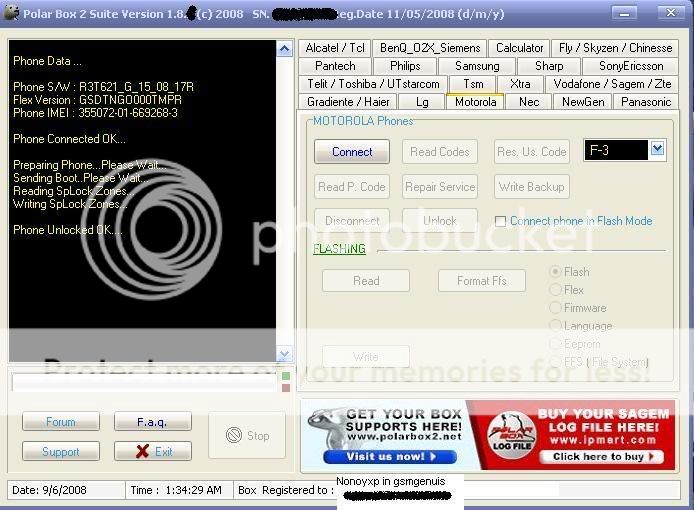Viewport: 694px width, 510px height.
Task: Select the Motorola tab
Action: (x=475, y=102)
